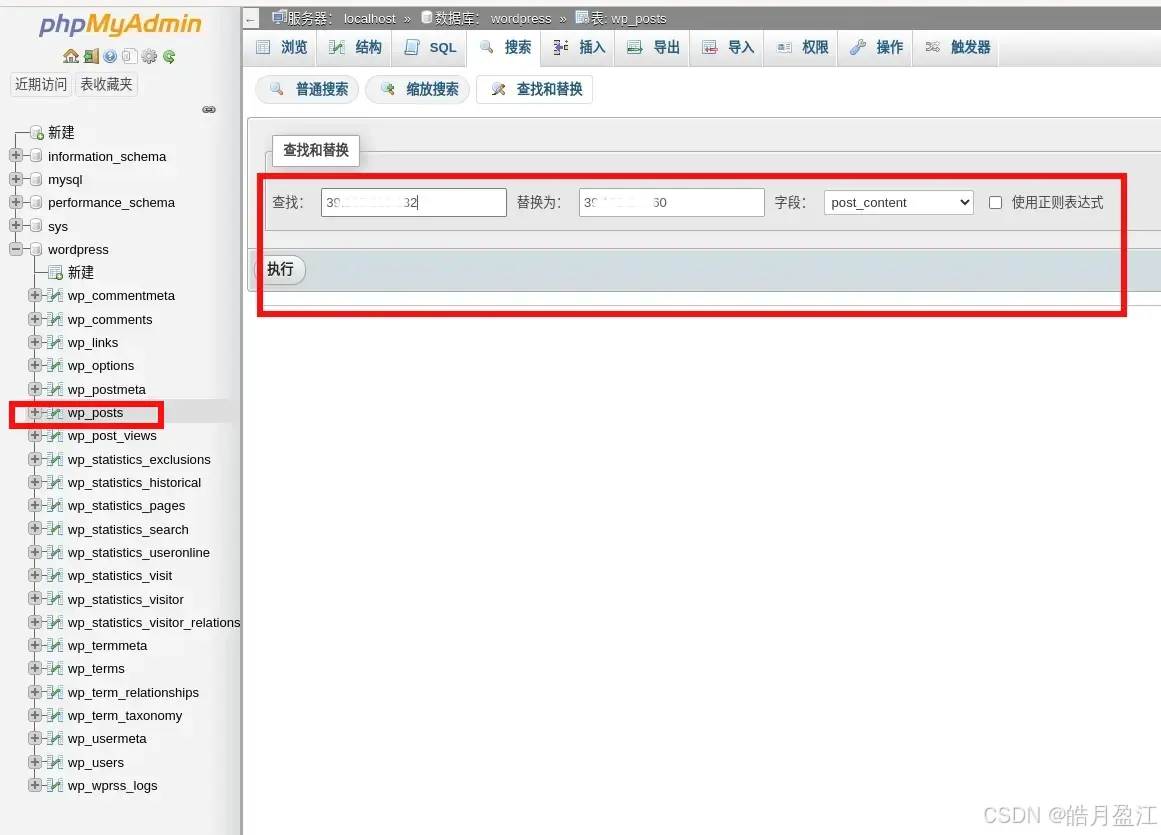Expand the information_schema database node
The height and width of the screenshot is (835, 1161).
(x=16, y=155)
